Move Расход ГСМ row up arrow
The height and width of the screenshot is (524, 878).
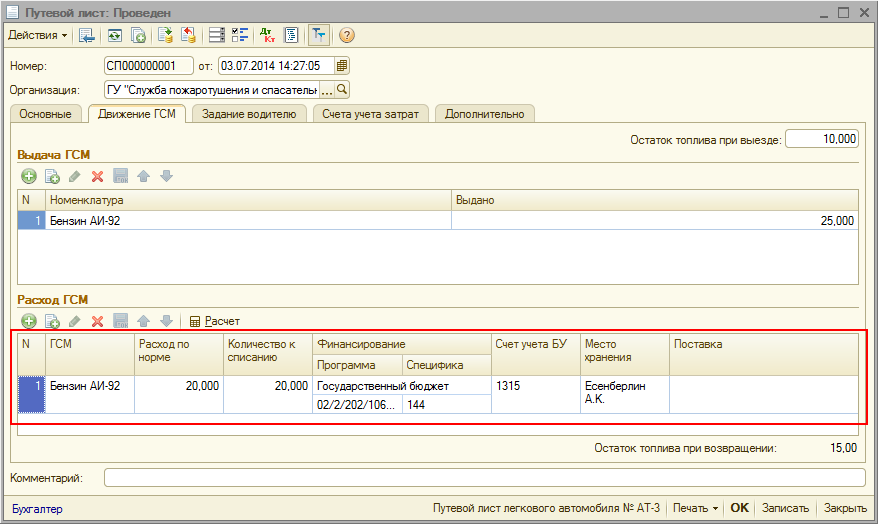(x=144, y=321)
